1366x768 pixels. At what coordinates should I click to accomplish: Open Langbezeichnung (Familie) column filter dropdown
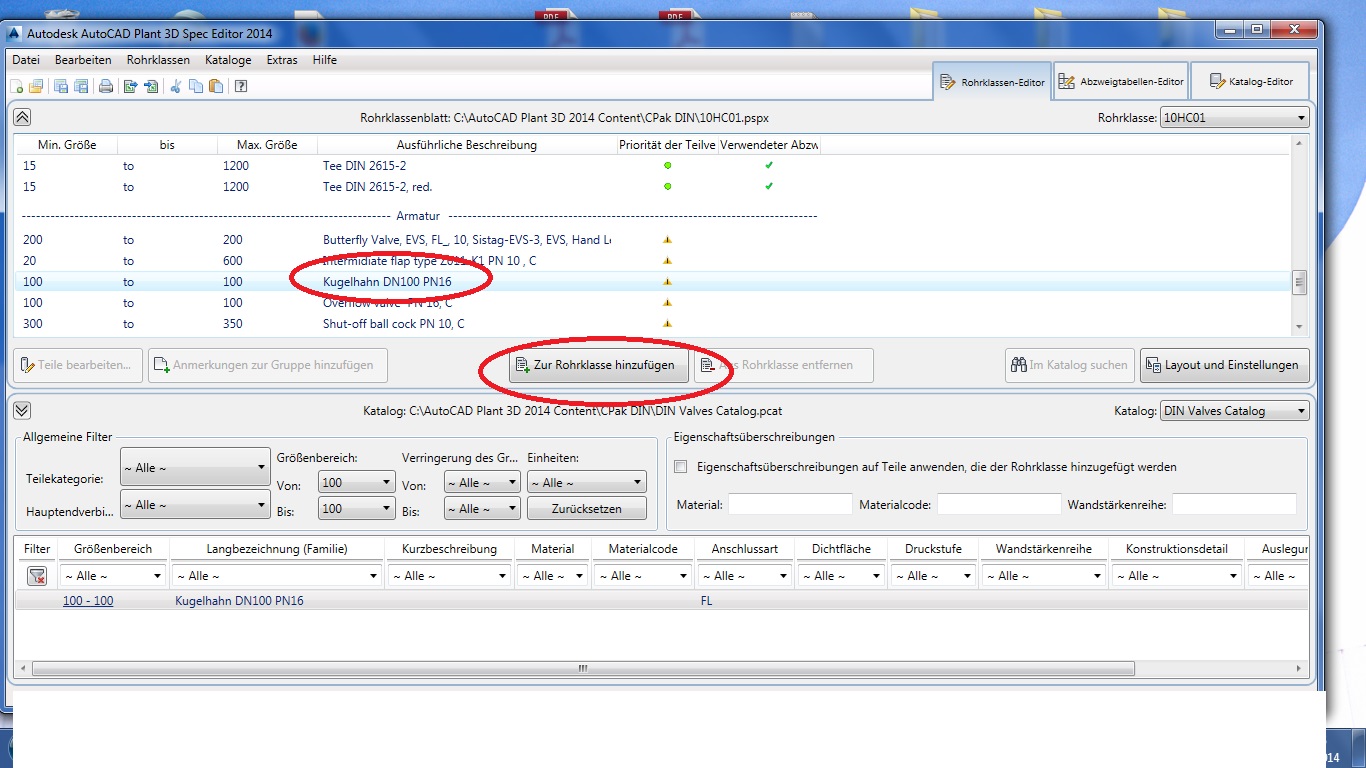277,576
